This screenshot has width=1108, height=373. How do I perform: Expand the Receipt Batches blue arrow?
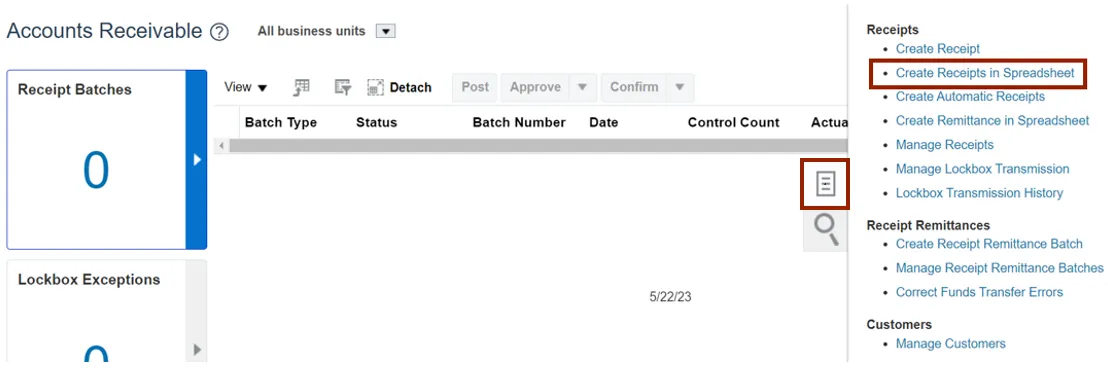pos(196,160)
